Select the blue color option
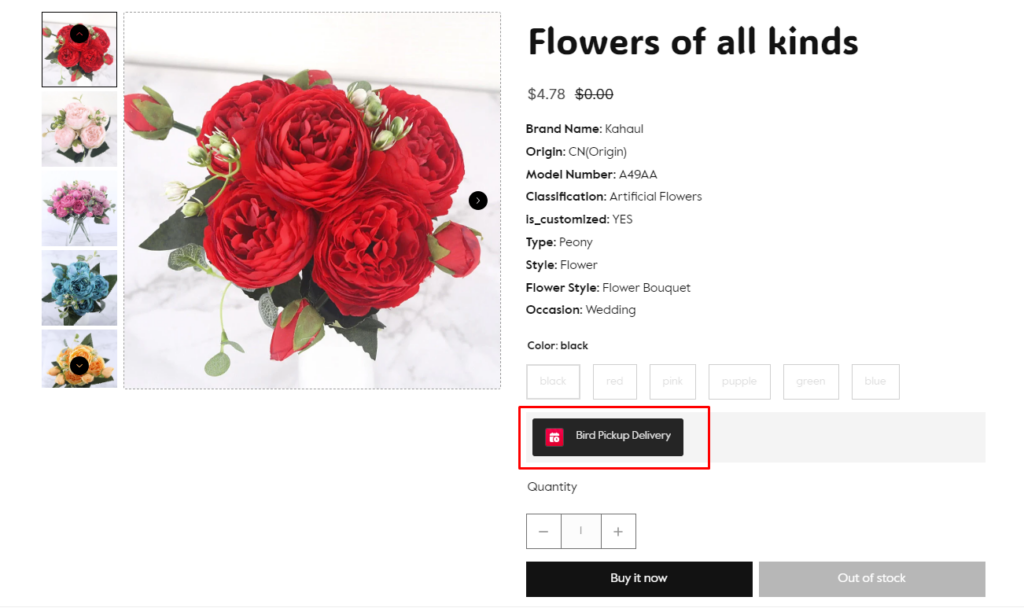The height and width of the screenshot is (608, 1024). [x=875, y=381]
